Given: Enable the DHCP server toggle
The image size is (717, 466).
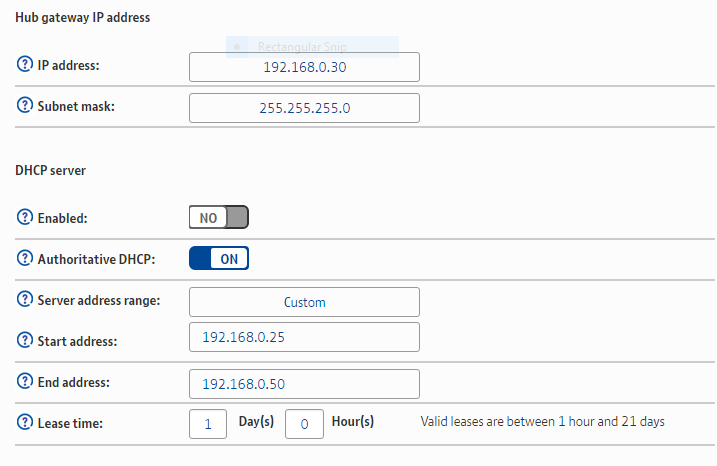Looking at the screenshot, I should 218,217.
